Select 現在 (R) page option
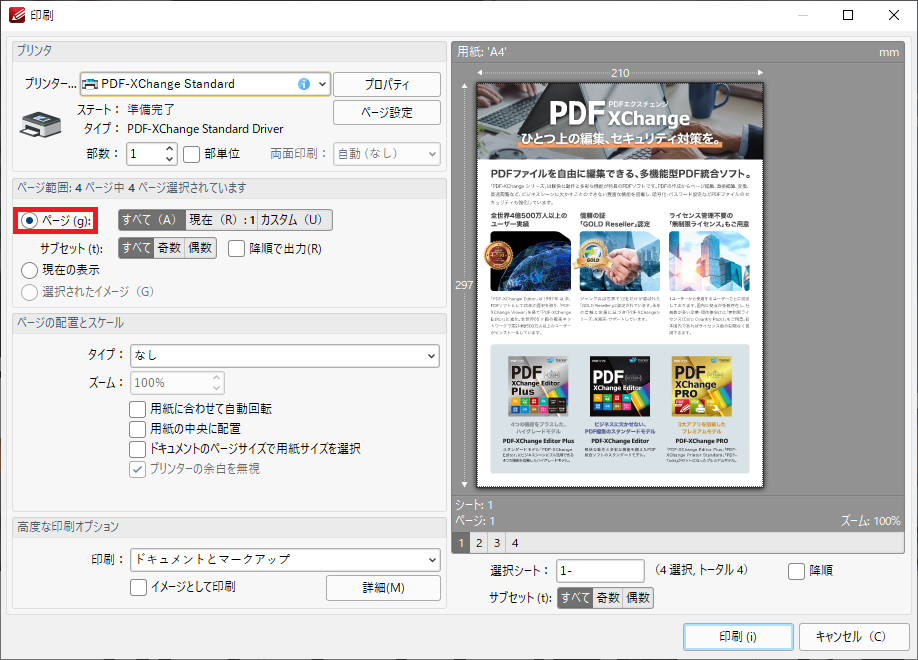 click(x=221, y=220)
